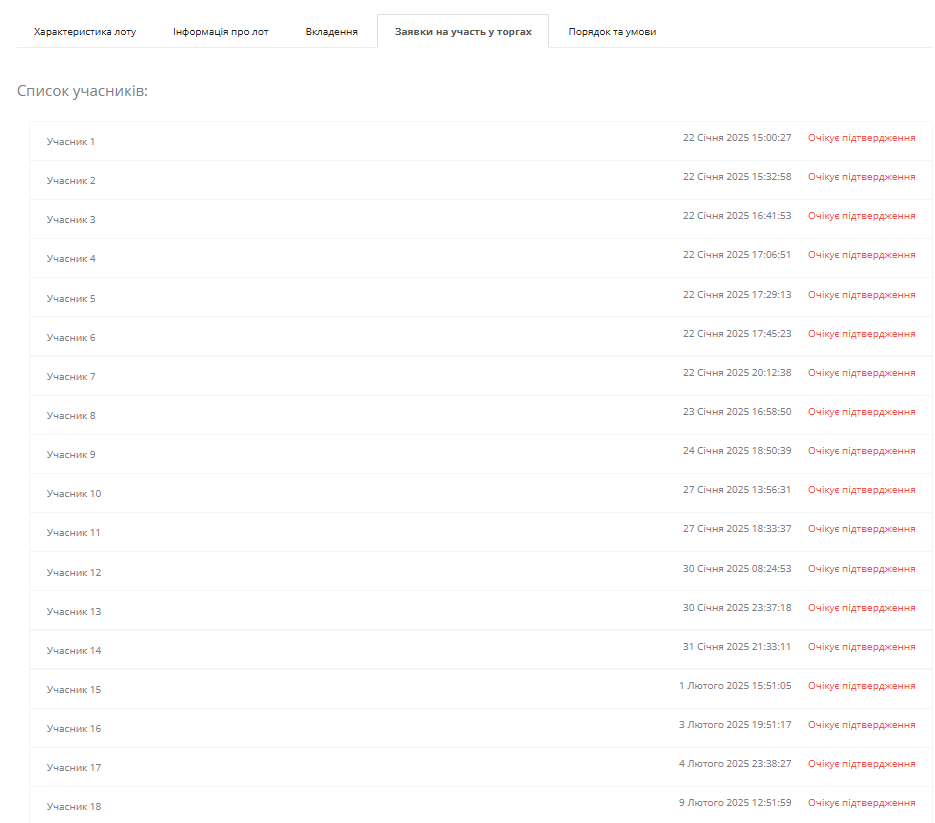Go to Порядок та умови tab
Screen dimensions: 935x823
tap(612, 32)
